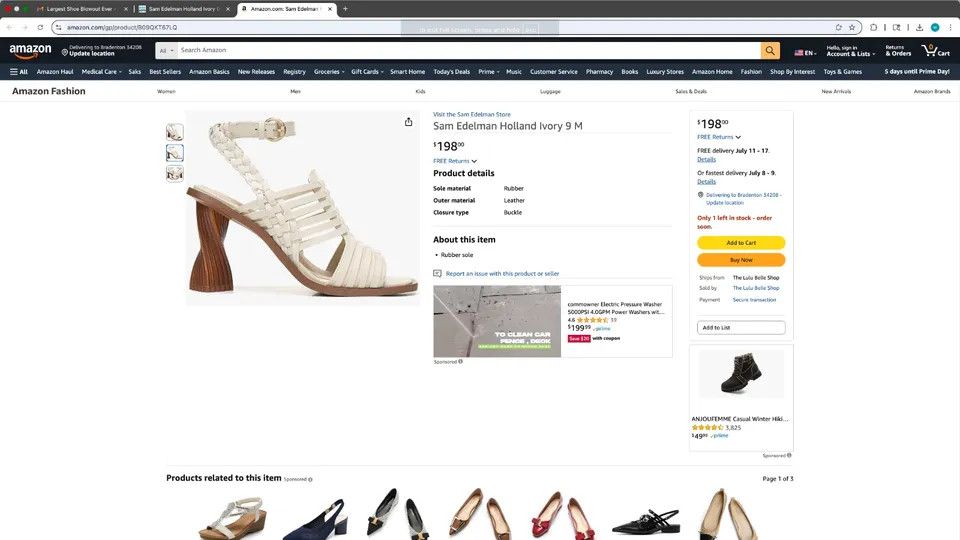
Task: Click the site info icon in address bar
Action: 59,27
